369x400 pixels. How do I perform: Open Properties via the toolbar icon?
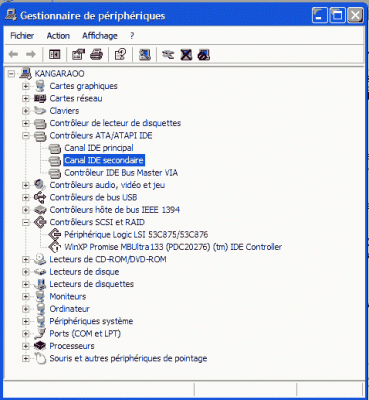tap(78, 54)
